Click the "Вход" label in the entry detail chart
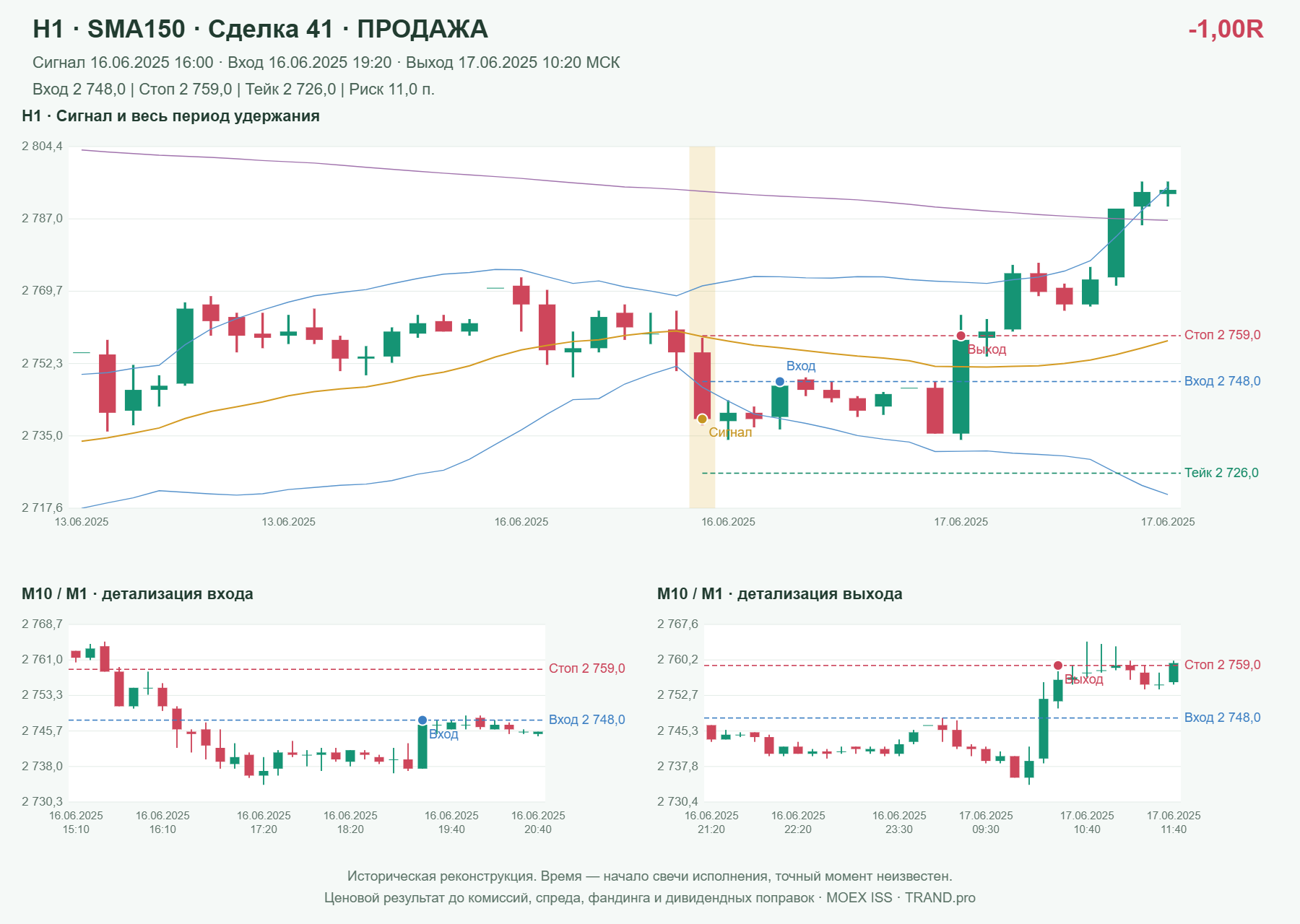 click(443, 734)
